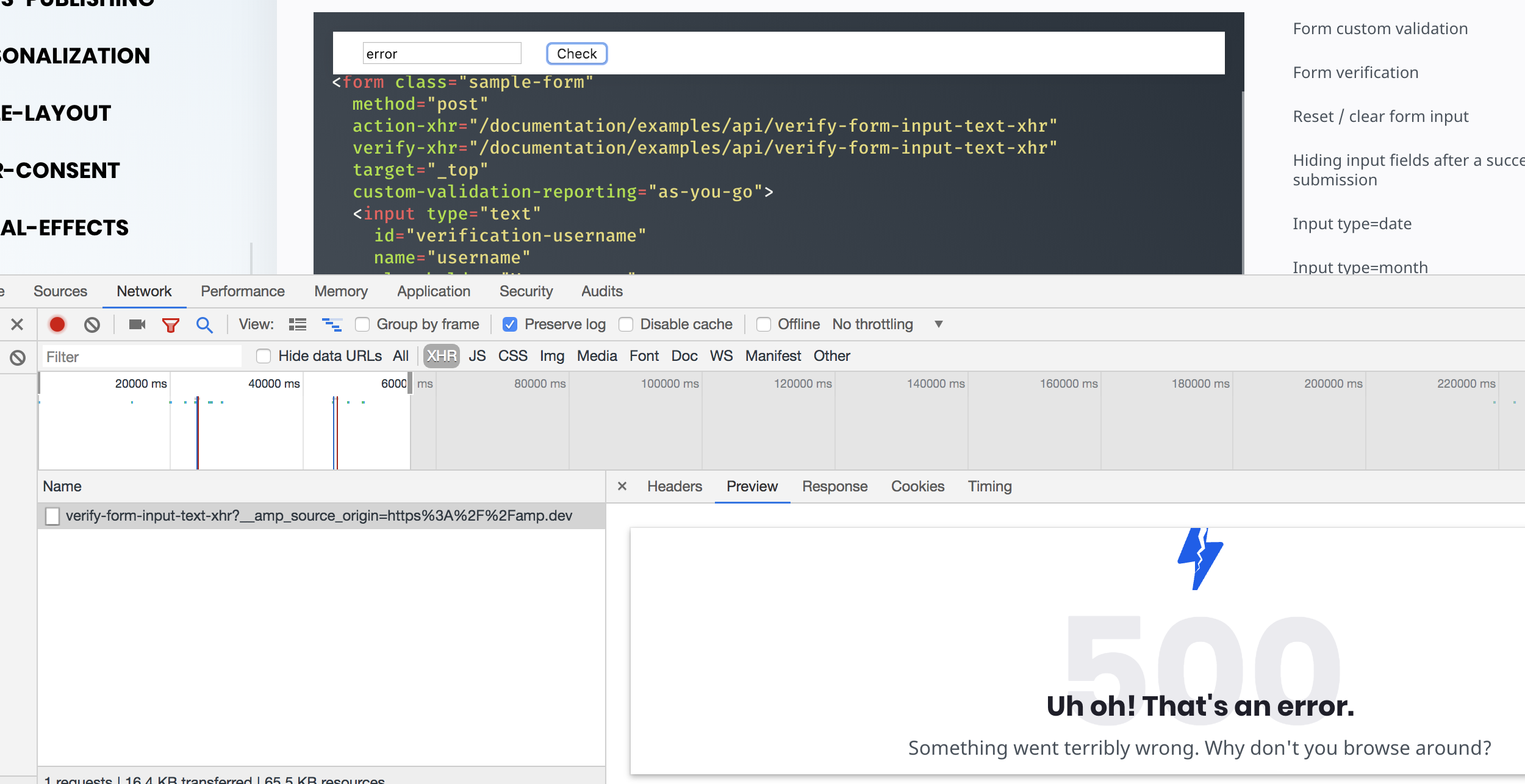Enable Hide data URLs filter
This screenshot has height=784, width=1525.
pyautogui.click(x=264, y=355)
